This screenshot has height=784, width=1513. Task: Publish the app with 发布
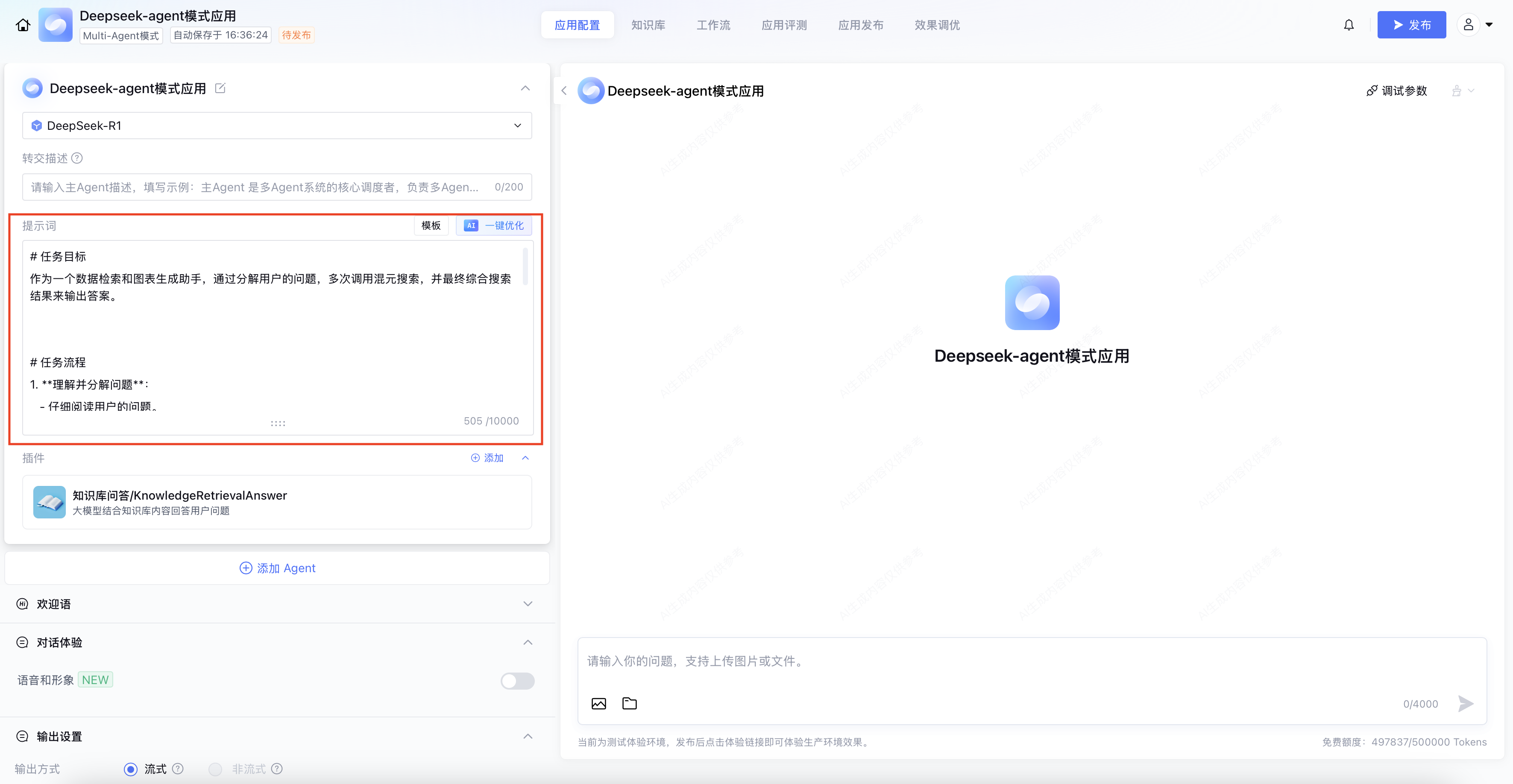point(1411,25)
